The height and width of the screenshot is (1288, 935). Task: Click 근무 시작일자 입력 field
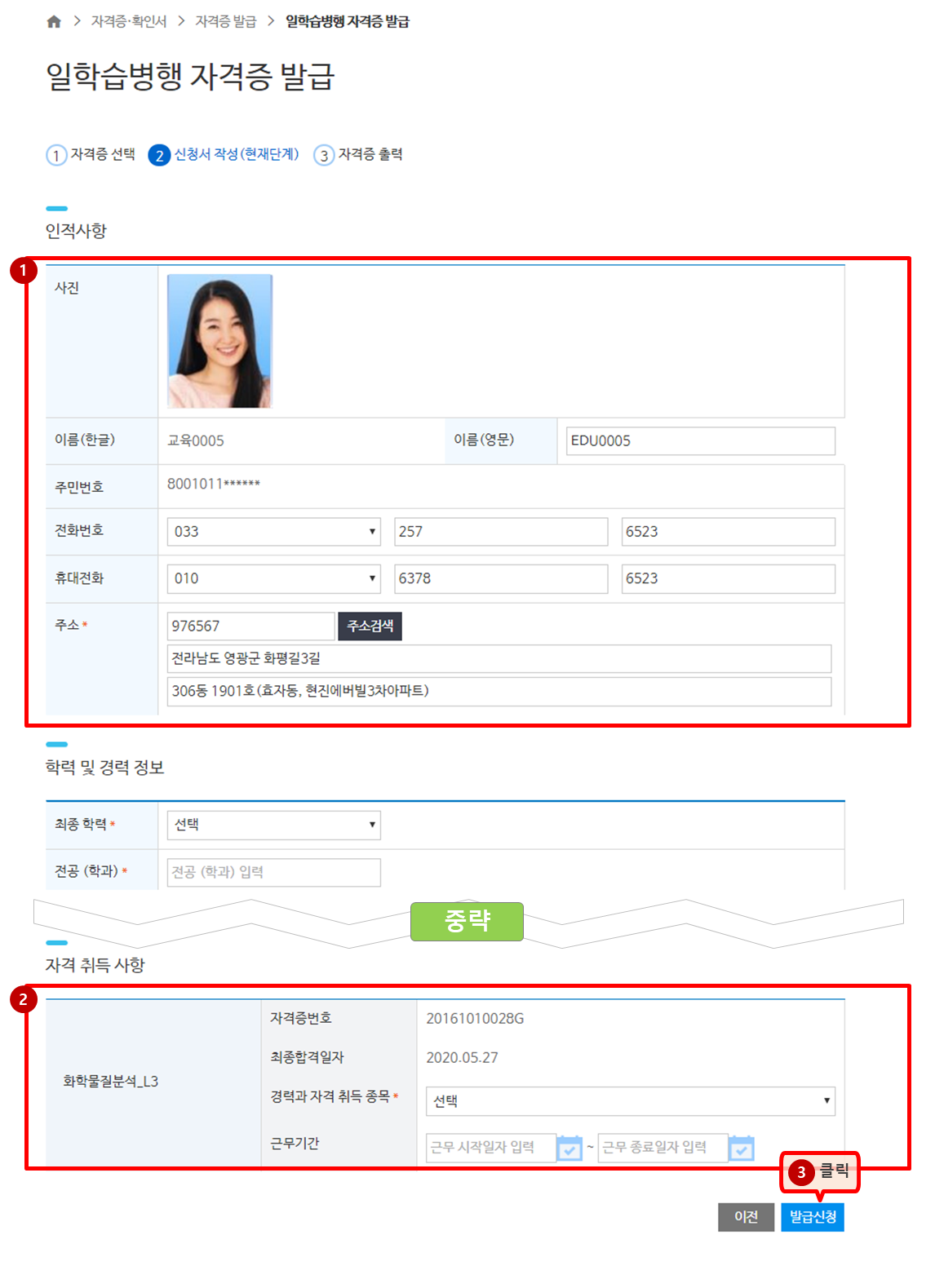491,1148
